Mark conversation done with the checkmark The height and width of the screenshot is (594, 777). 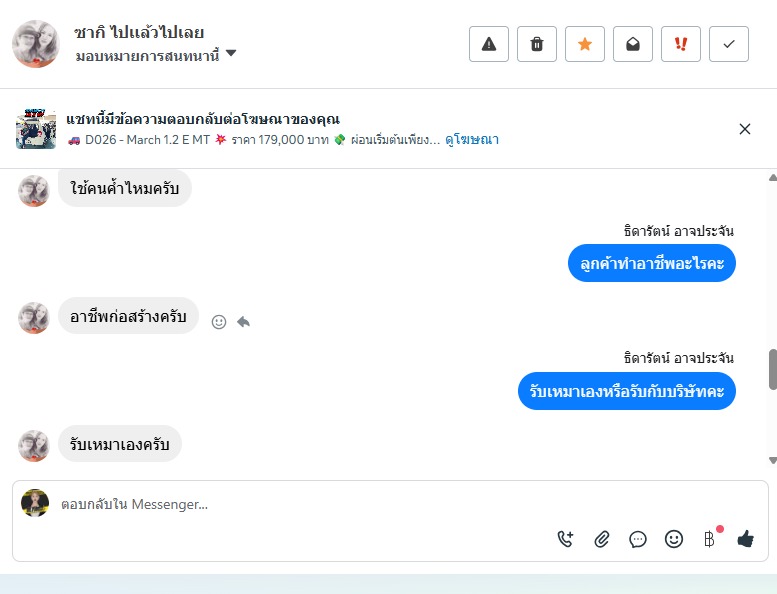tap(729, 44)
